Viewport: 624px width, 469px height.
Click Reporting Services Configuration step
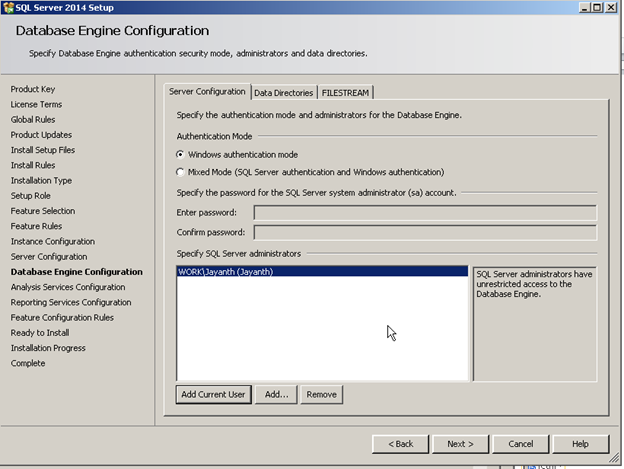(x=71, y=302)
